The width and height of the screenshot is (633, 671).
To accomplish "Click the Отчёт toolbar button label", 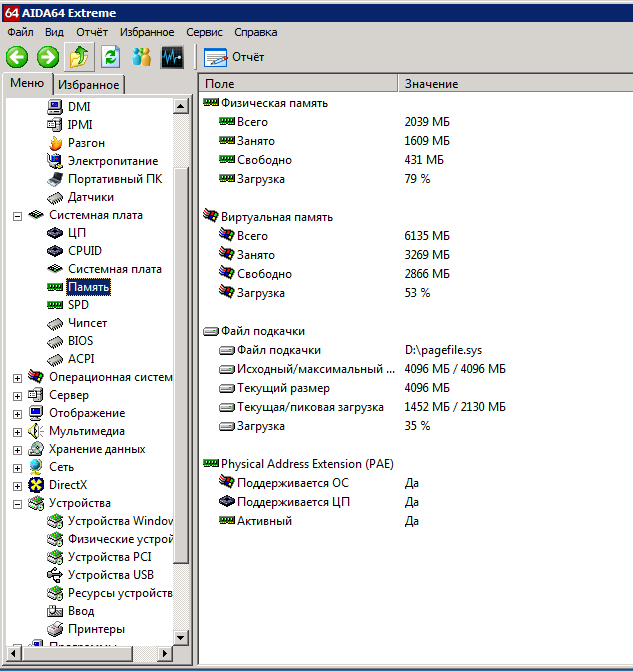I will tap(248, 57).
